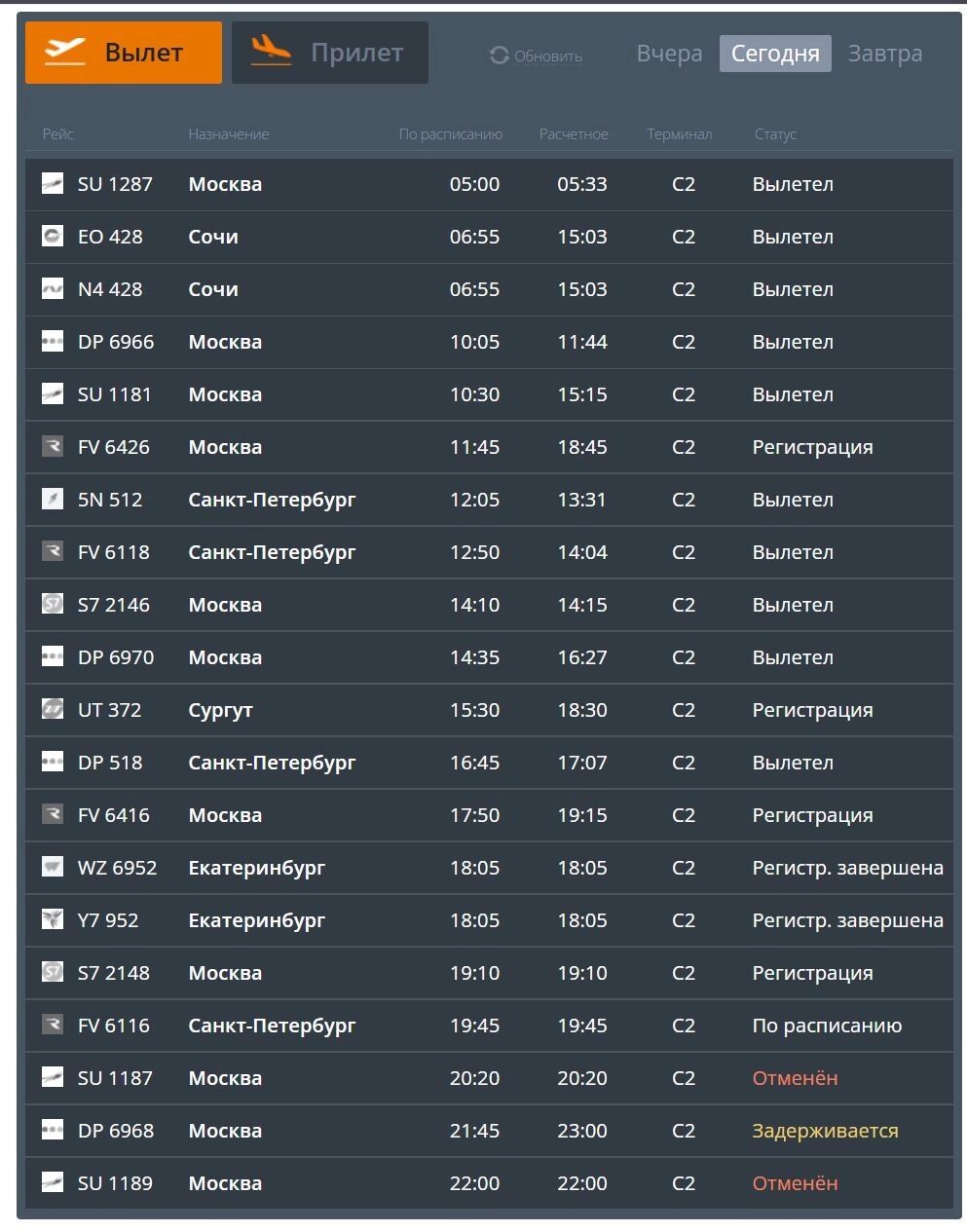
Task: Select the Вчера day filter
Action: (669, 54)
